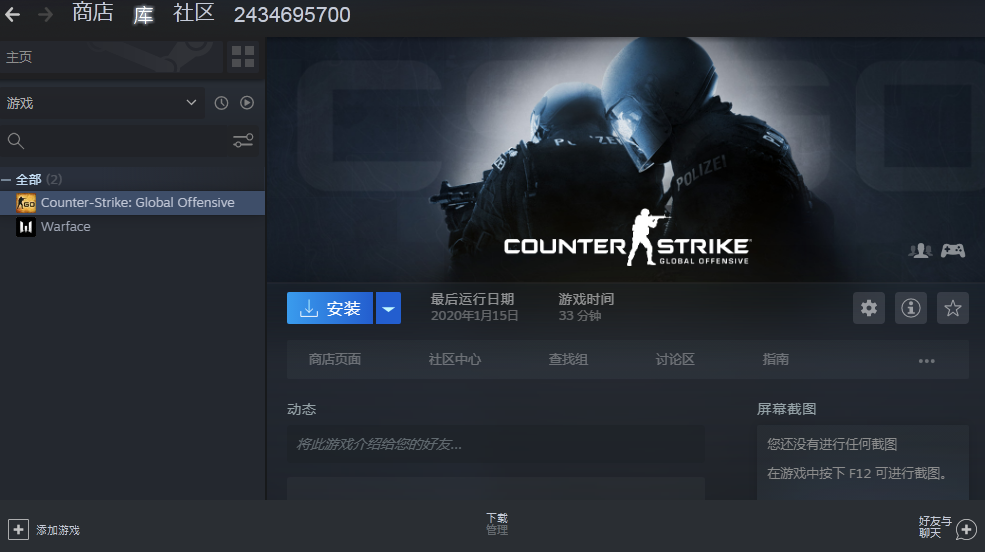This screenshot has height=552, width=985.
Task: Collapse the 全部 category
Action: pyautogui.click(x=6, y=180)
